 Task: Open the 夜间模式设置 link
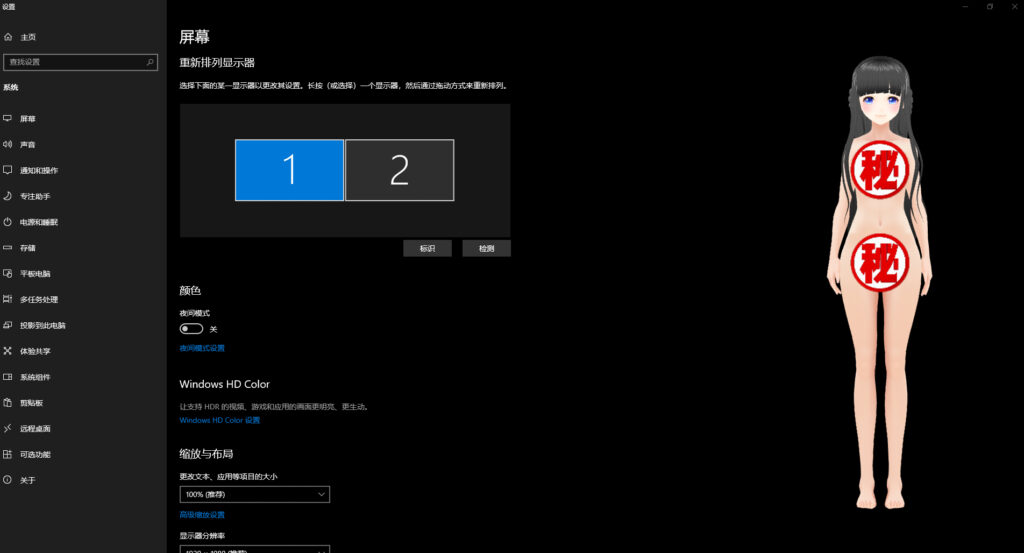(202, 348)
